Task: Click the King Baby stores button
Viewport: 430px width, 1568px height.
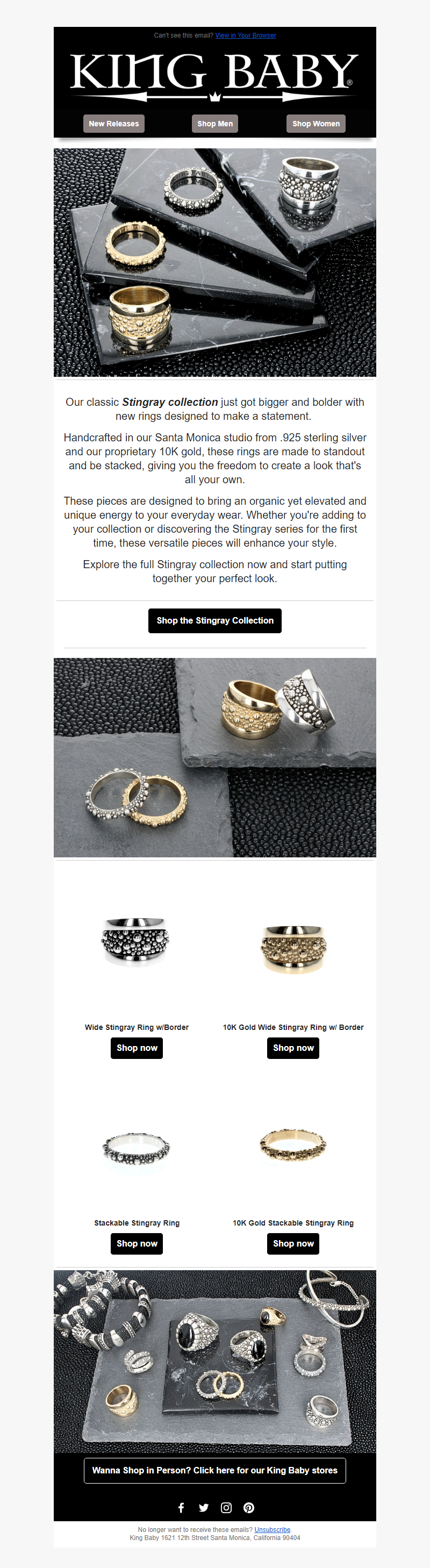Action: click(x=215, y=1470)
